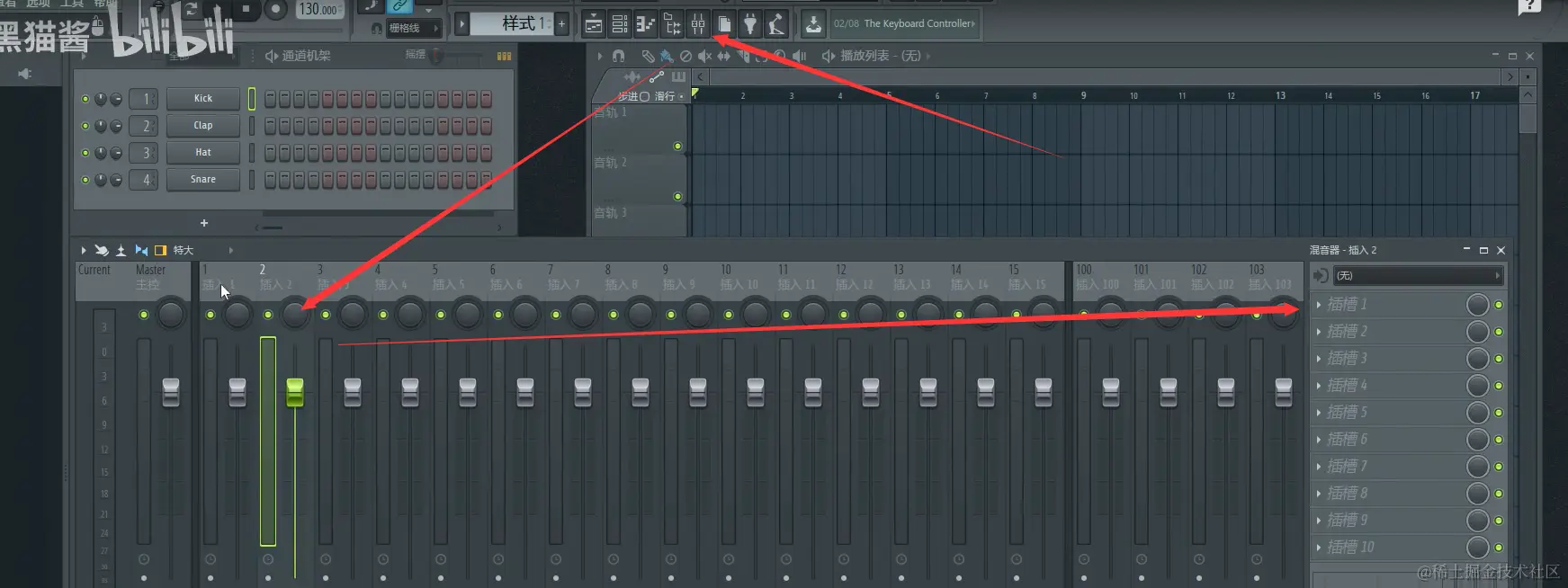Select the Kick channel button
The width and height of the screenshot is (1568, 588).
click(203, 99)
